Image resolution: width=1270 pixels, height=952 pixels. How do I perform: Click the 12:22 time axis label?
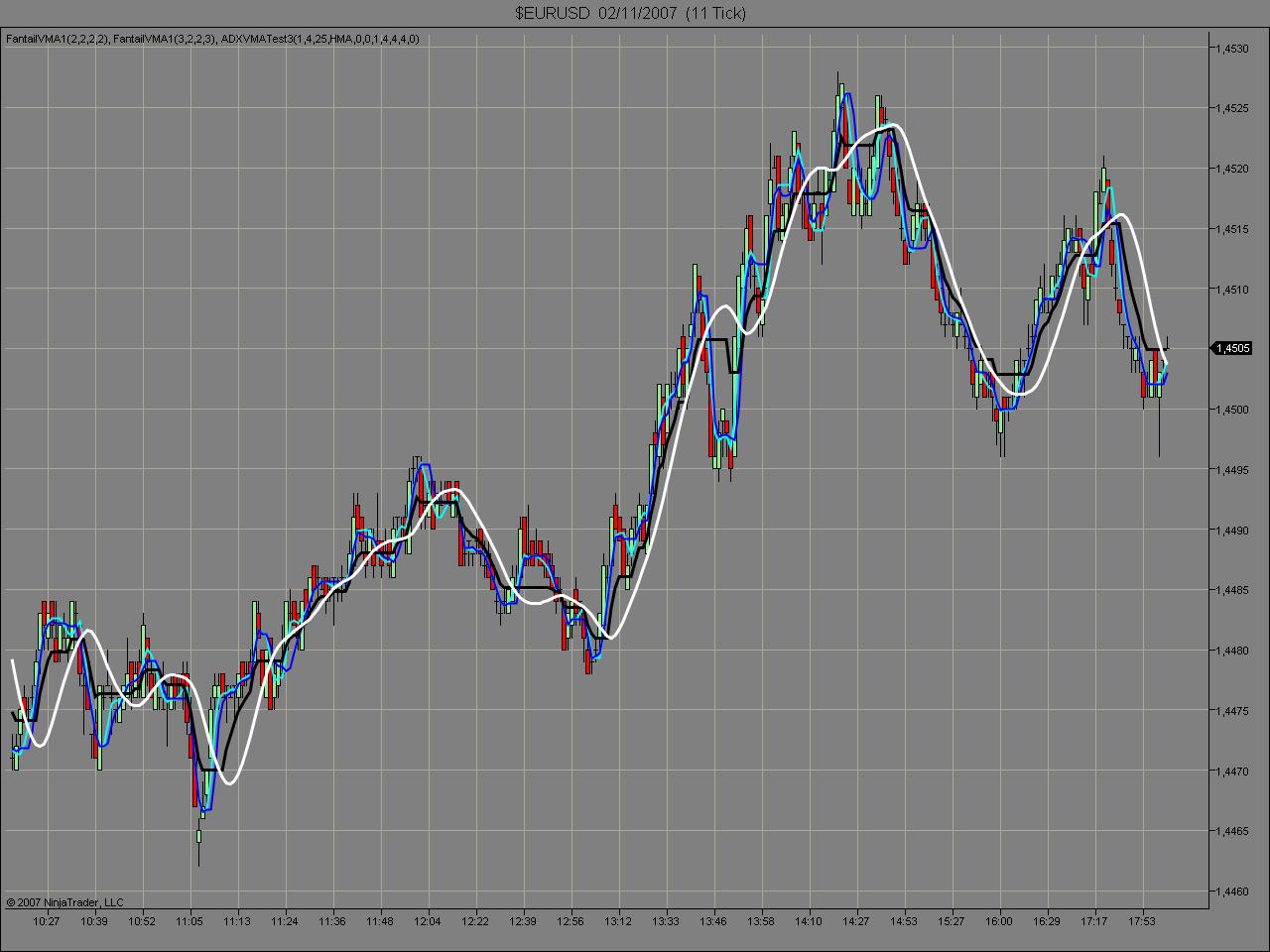click(475, 920)
